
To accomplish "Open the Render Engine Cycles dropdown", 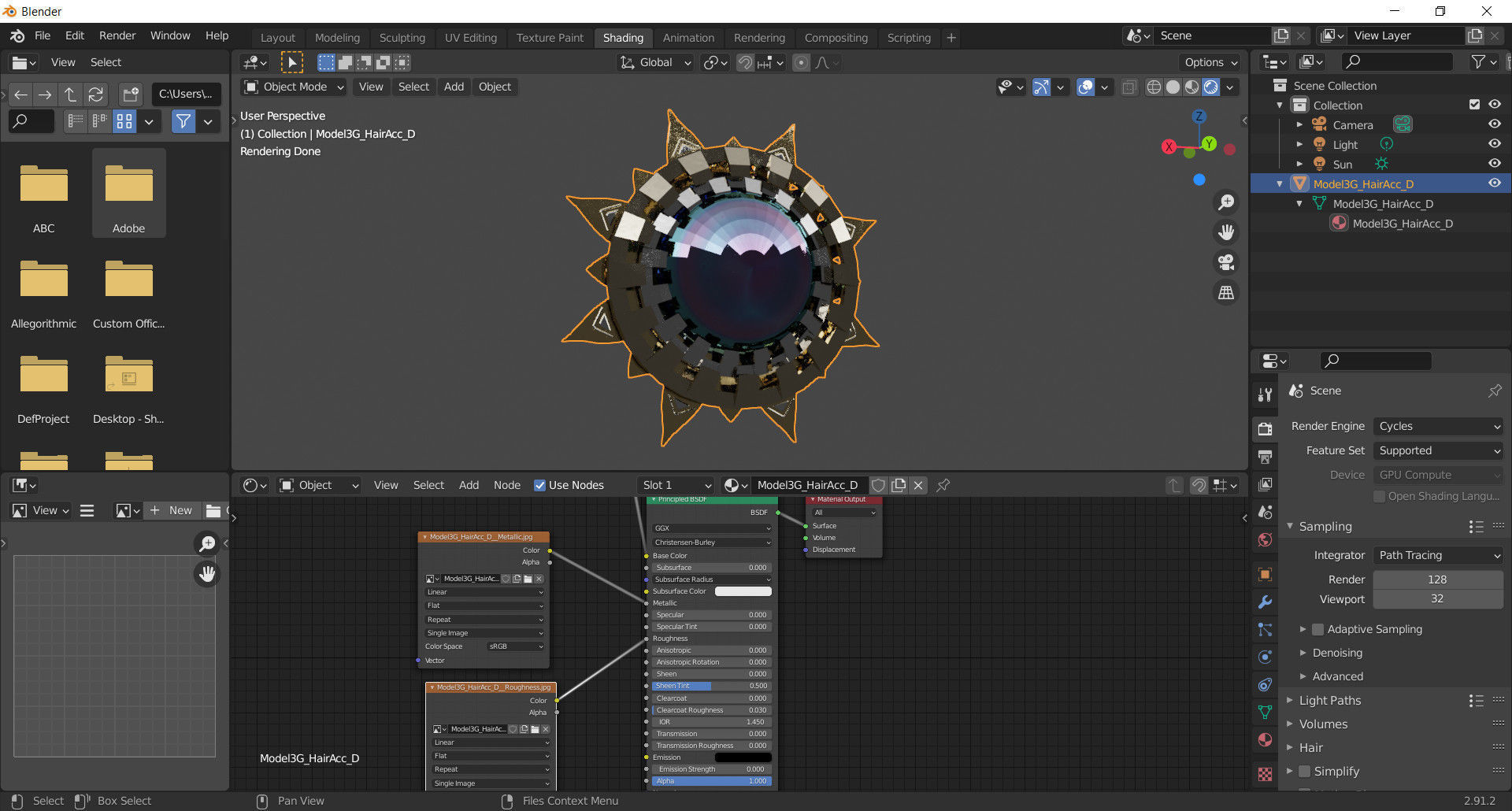I will [x=1438, y=426].
